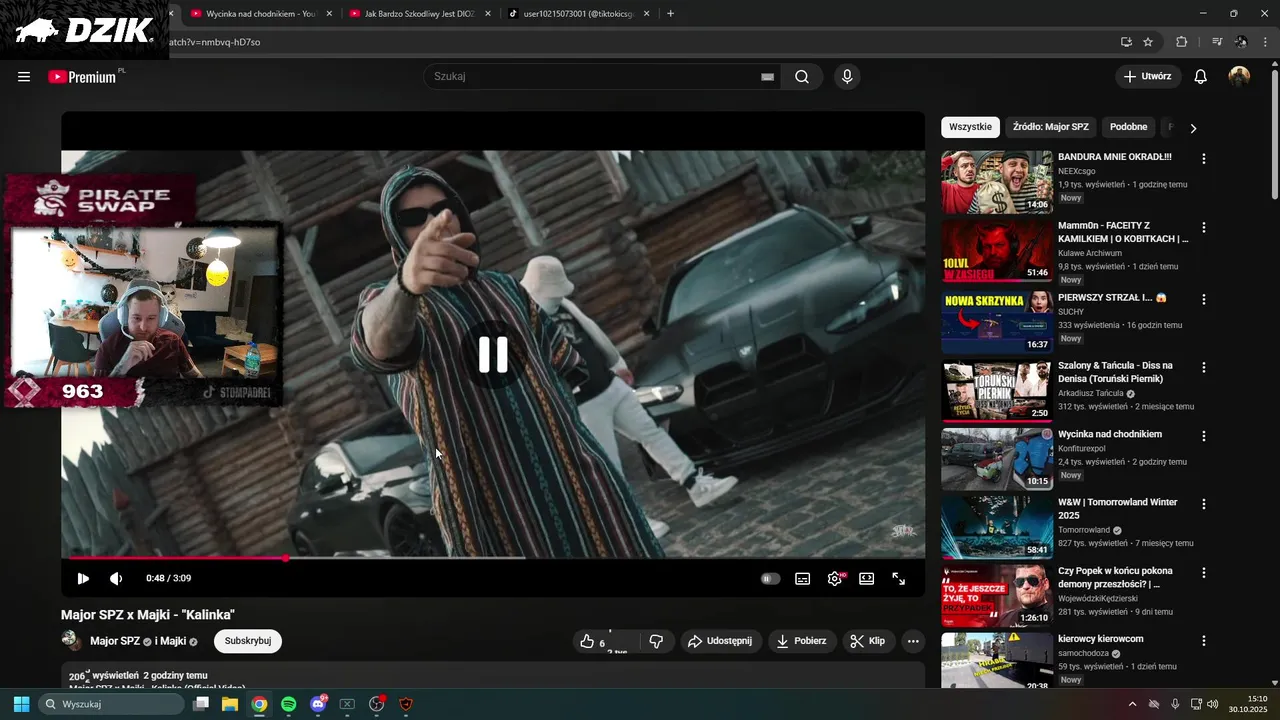The height and width of the screenshot is (720, 1280).
Task: Open the Chrome extensions puzzle icon
Action: point(1182,42)
